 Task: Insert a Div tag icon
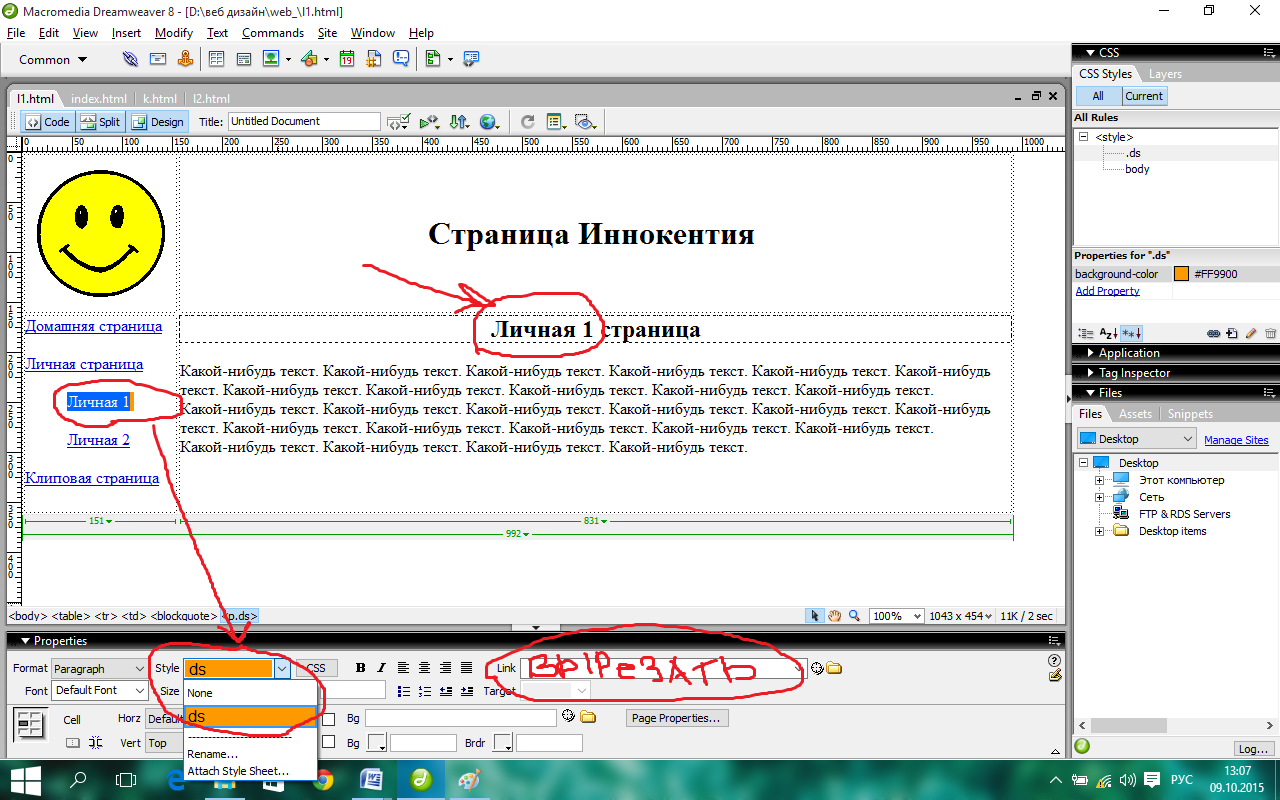(x=243, y=59)
